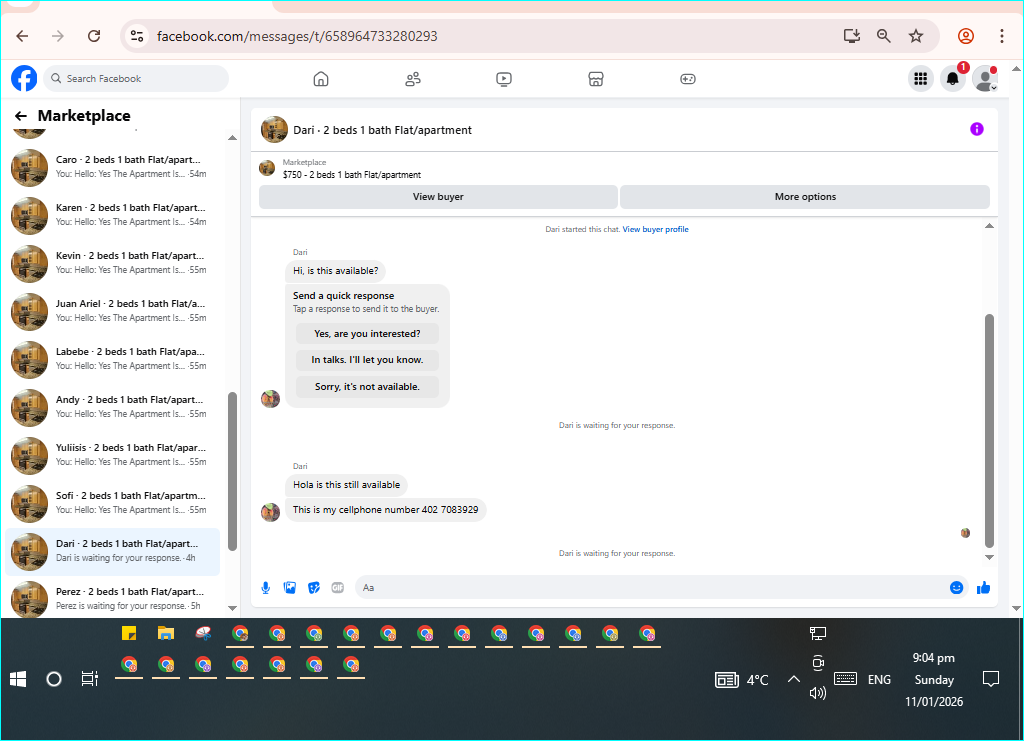
Task: Click the Facebook logo icon
Action: pos(24,78)
